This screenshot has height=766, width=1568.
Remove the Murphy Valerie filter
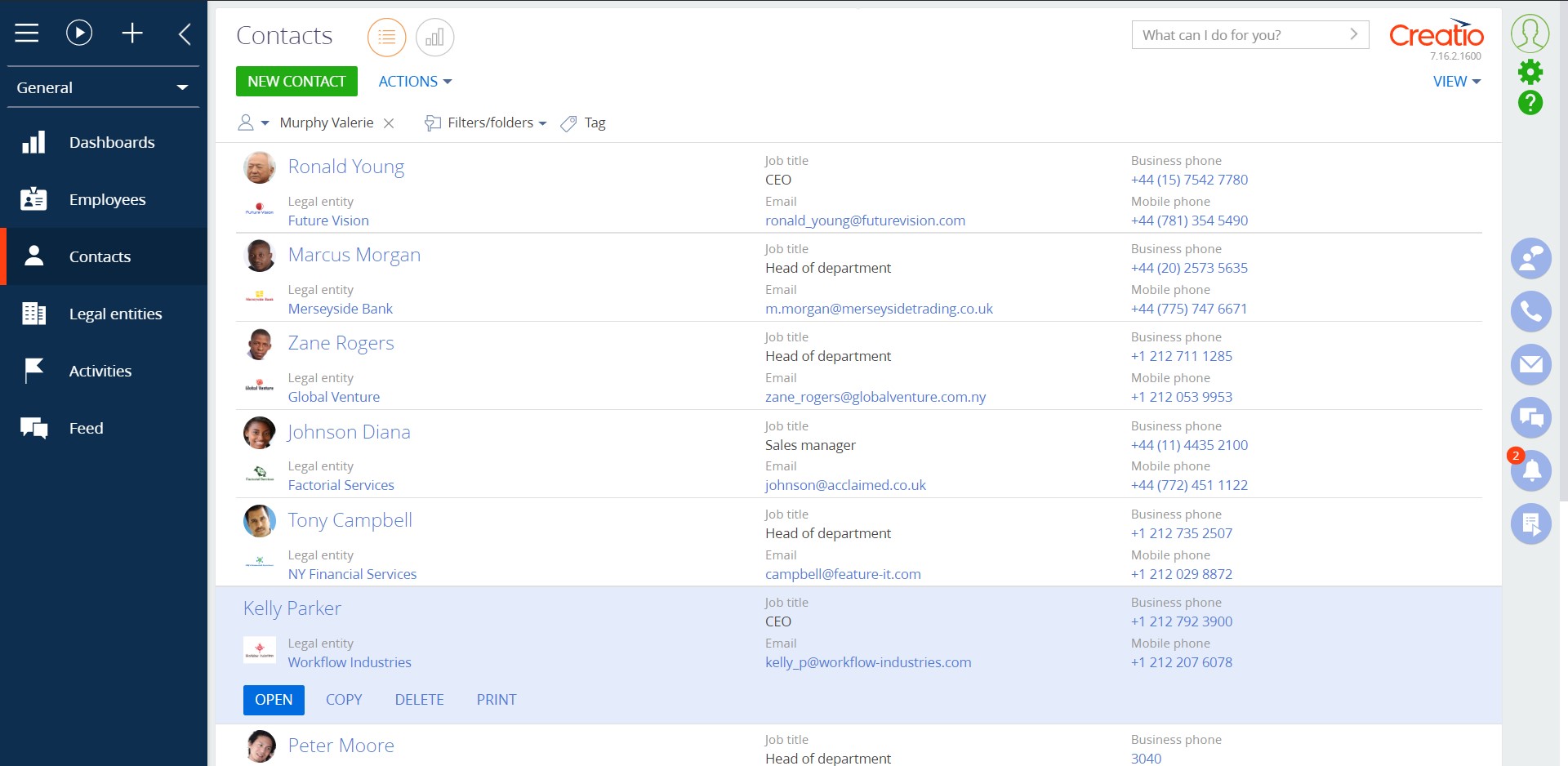coord(389,123)
